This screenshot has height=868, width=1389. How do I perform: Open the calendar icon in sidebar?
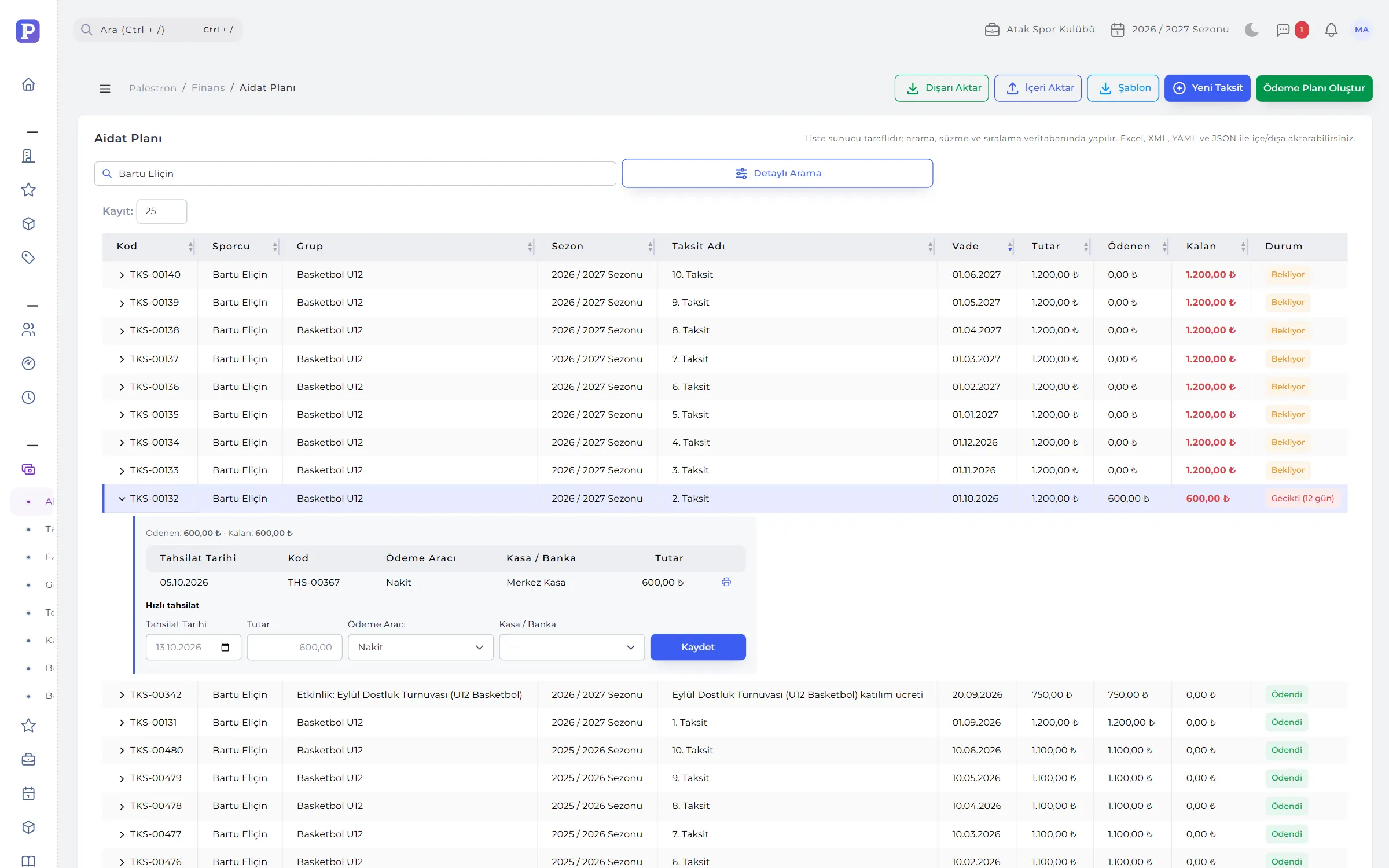point(28,793)
